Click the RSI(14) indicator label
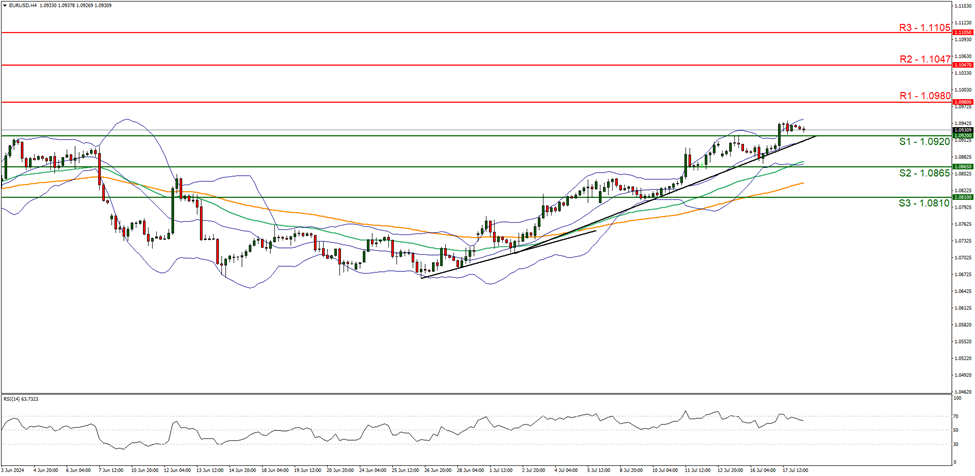The height and width of the screenshot is (476, 975). [x=22, y=398]
